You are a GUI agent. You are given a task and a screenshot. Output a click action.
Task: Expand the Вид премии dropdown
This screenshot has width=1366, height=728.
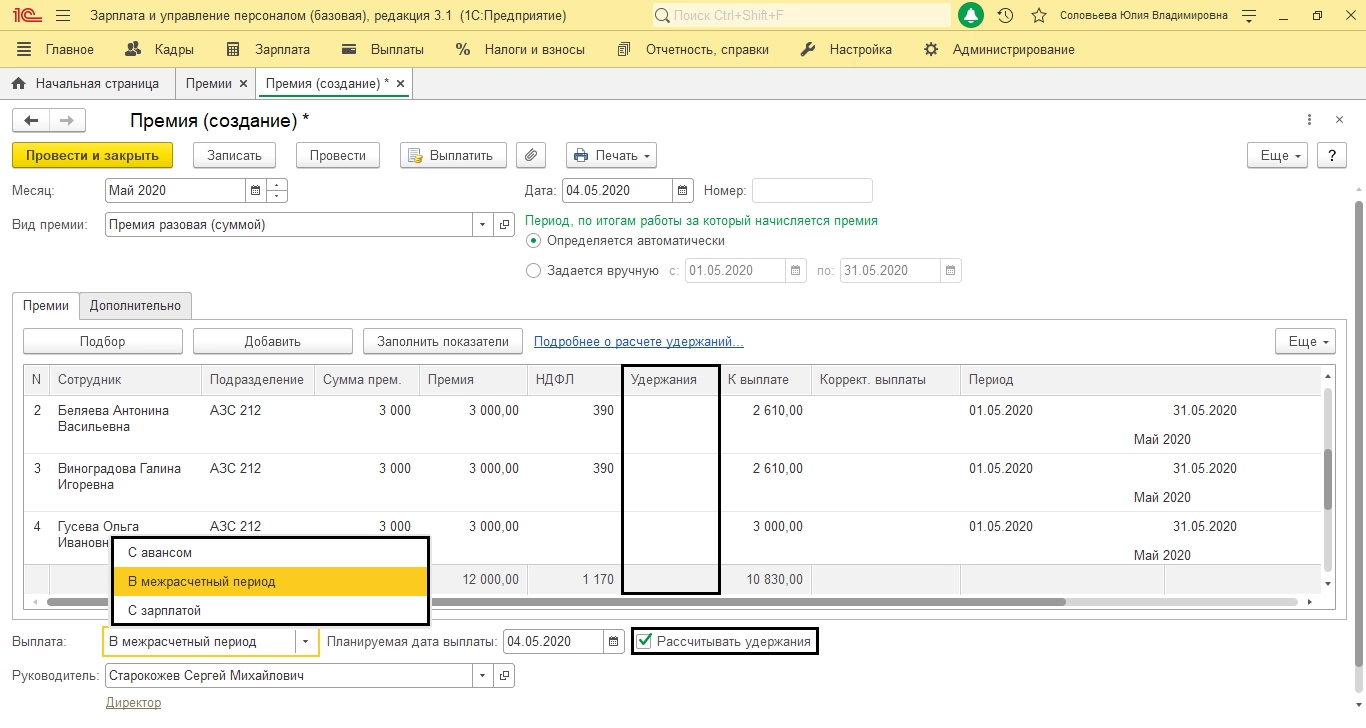coord(483,225)
